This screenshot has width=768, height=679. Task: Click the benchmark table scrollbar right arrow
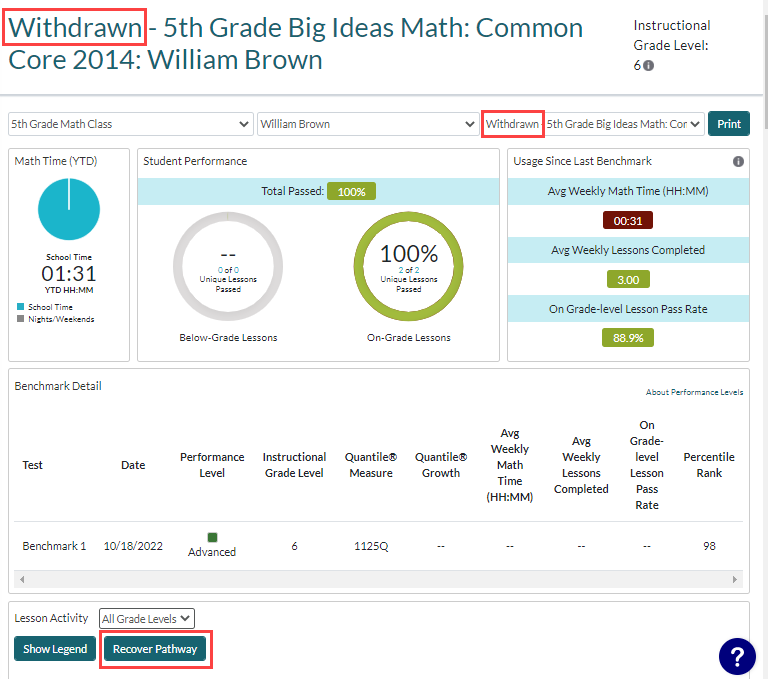735,580
